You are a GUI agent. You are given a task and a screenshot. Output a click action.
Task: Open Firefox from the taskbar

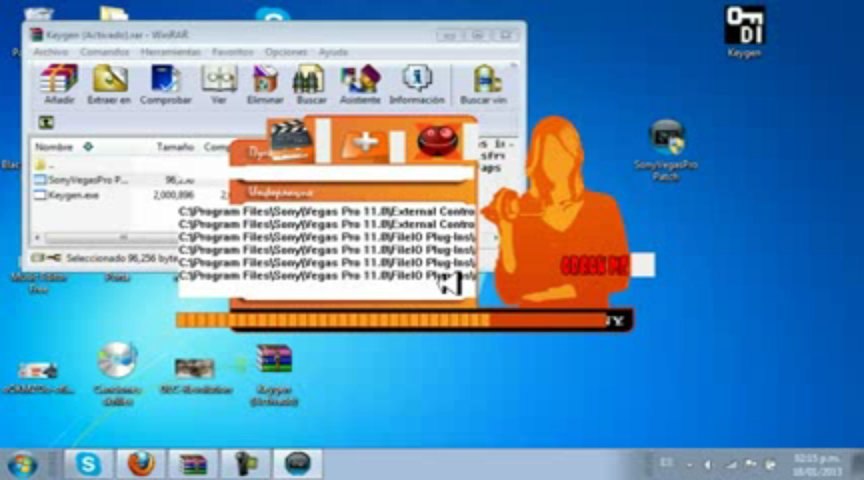click(x=141, y=464)
